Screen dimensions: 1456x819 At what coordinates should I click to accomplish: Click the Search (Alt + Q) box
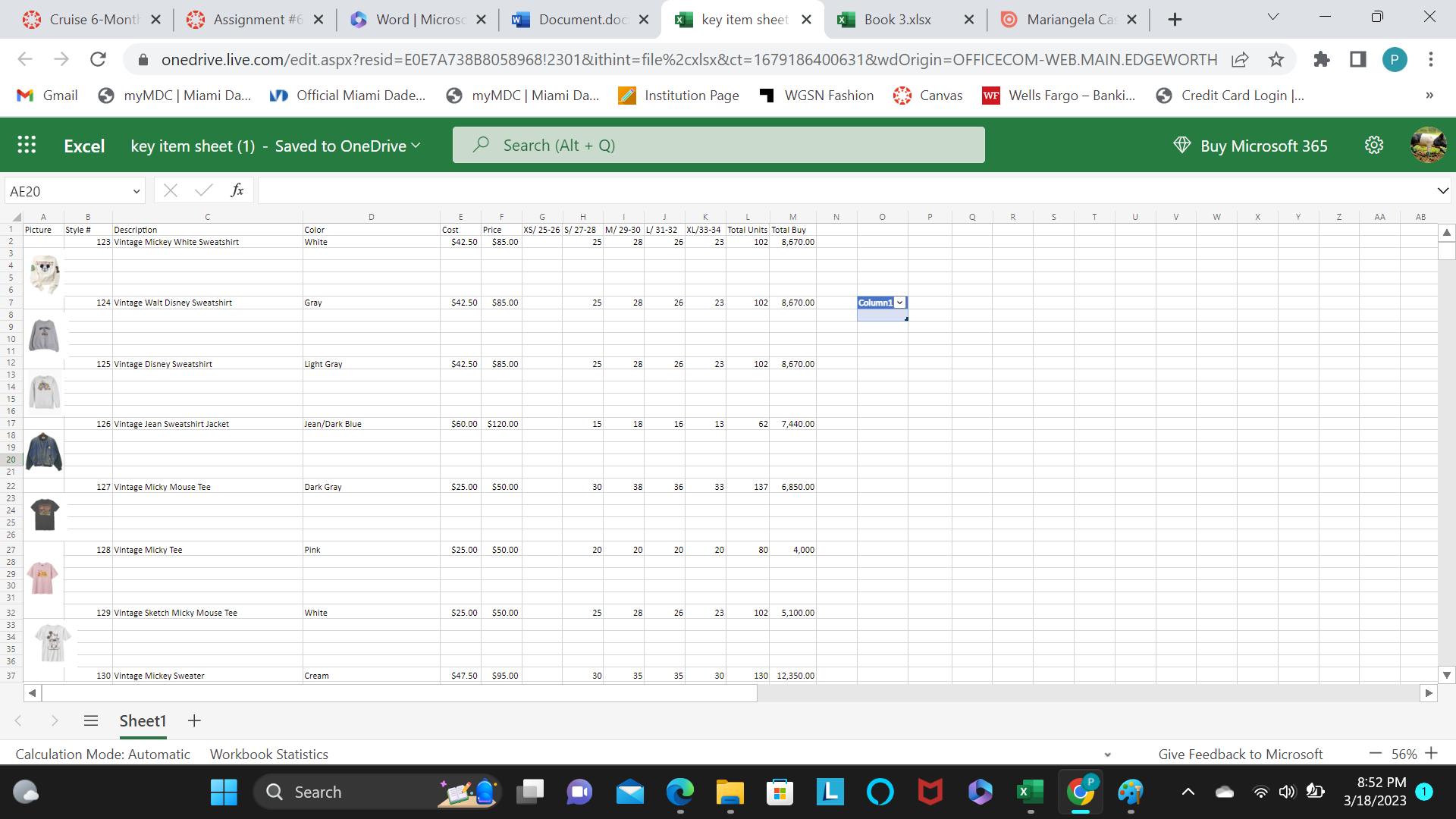[718, 146]
